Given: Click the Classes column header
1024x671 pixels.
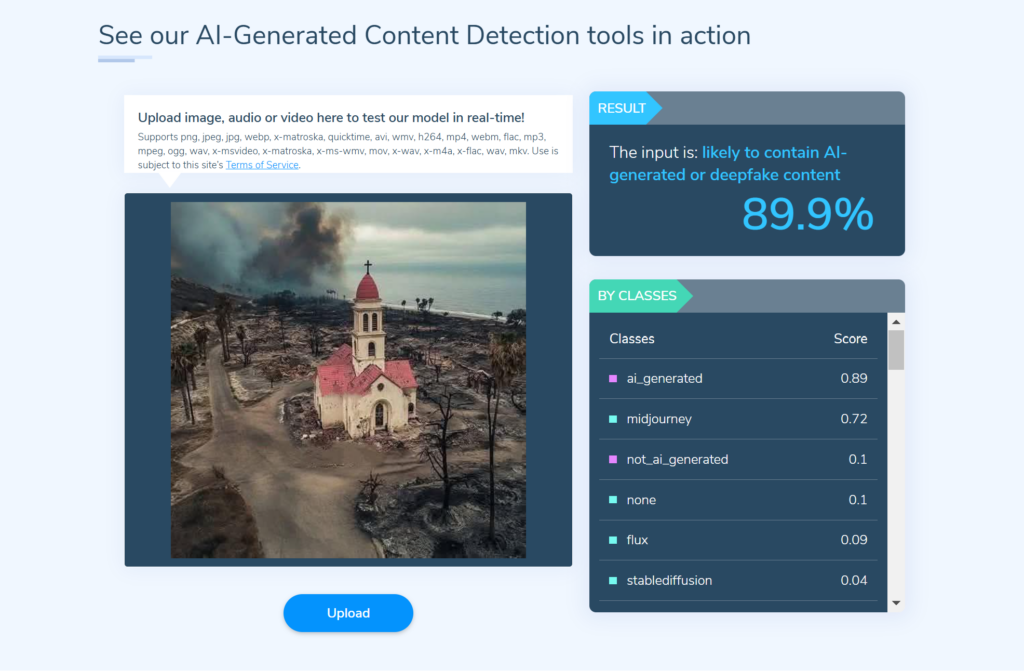Looking at the screenshot, I should click(632, 338).
